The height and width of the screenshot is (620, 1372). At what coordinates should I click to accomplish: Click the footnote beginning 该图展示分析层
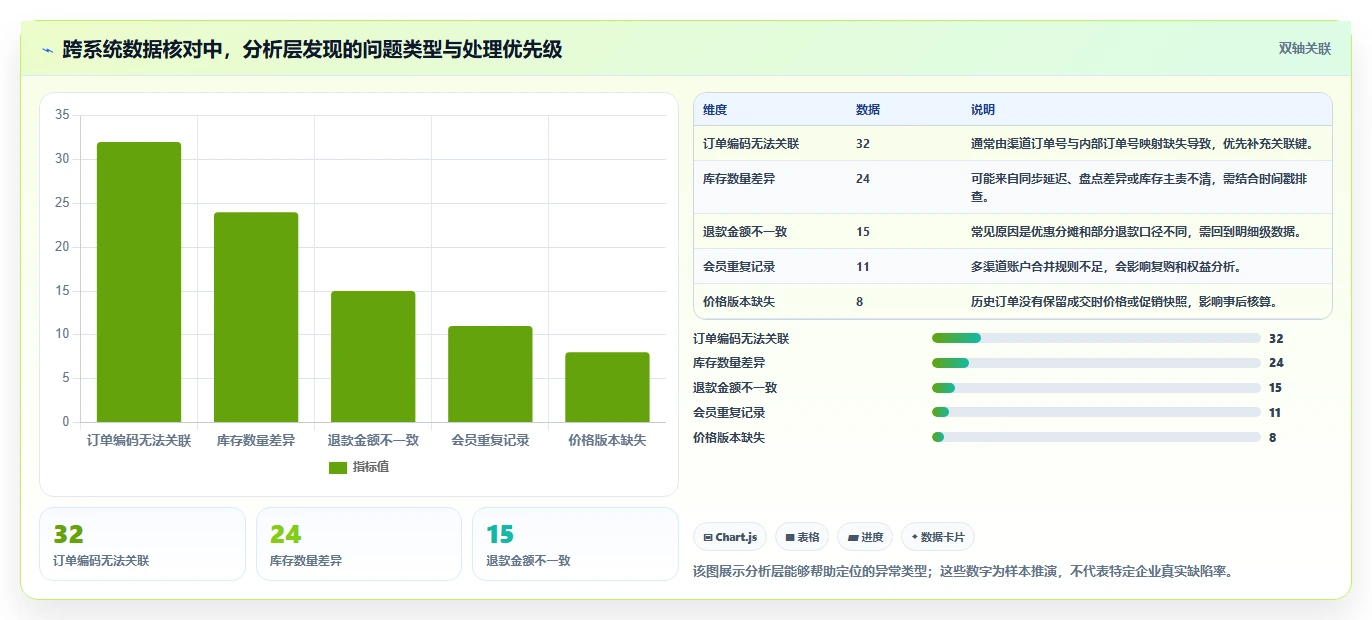tap(963, 571)
